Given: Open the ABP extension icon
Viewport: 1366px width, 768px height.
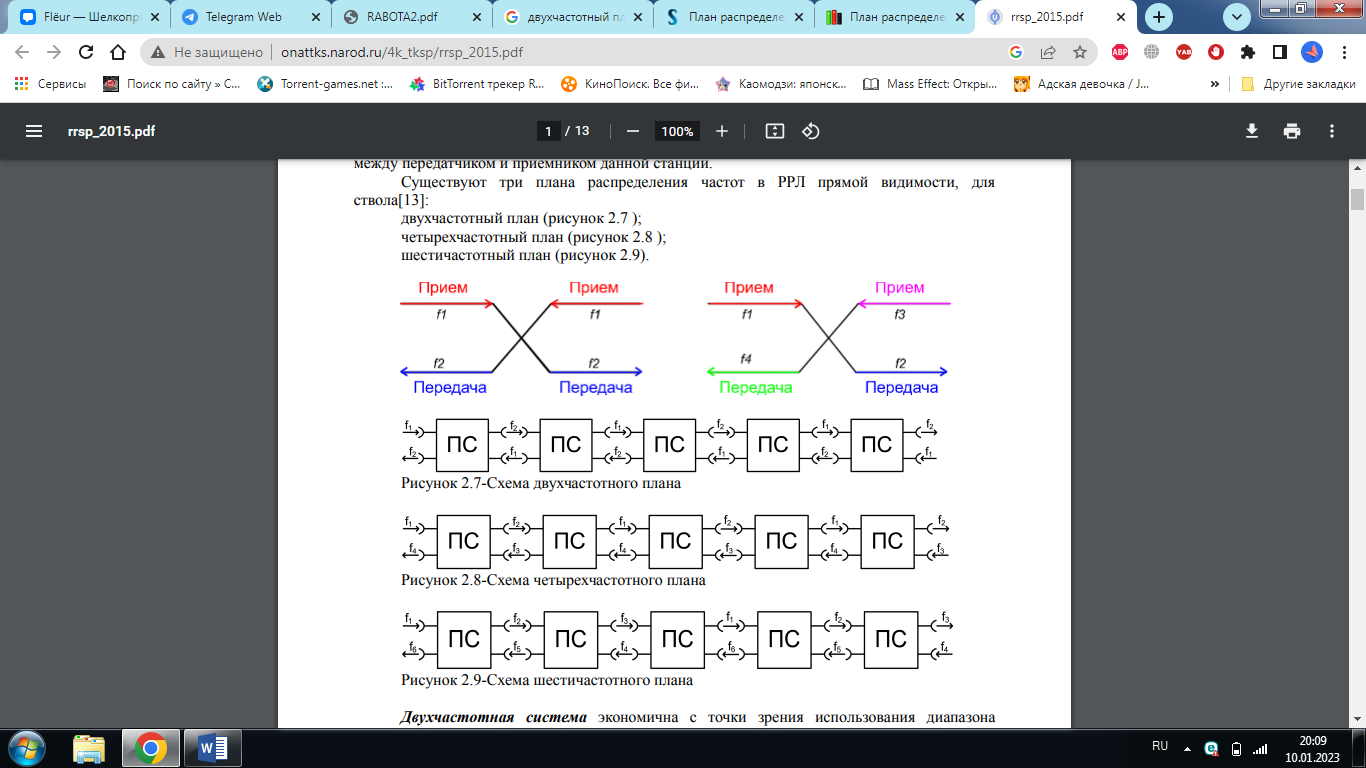Looking at the screenshot, I should point(1120,53).
